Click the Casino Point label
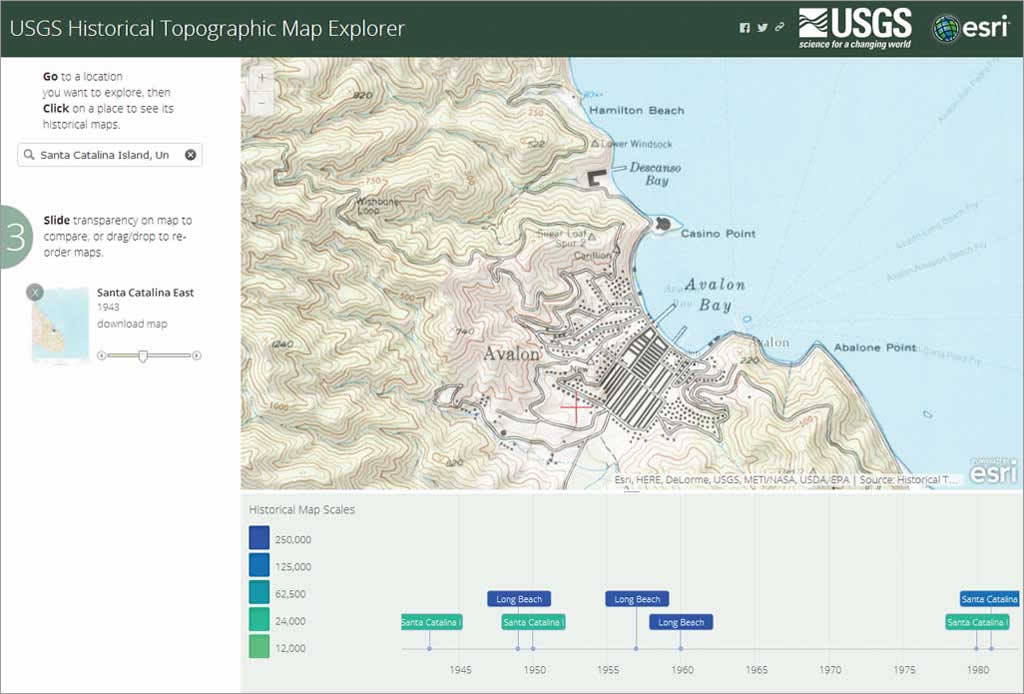Image resolution: width=1024 pixels, height=694 pixels. (x=718, y=233)
